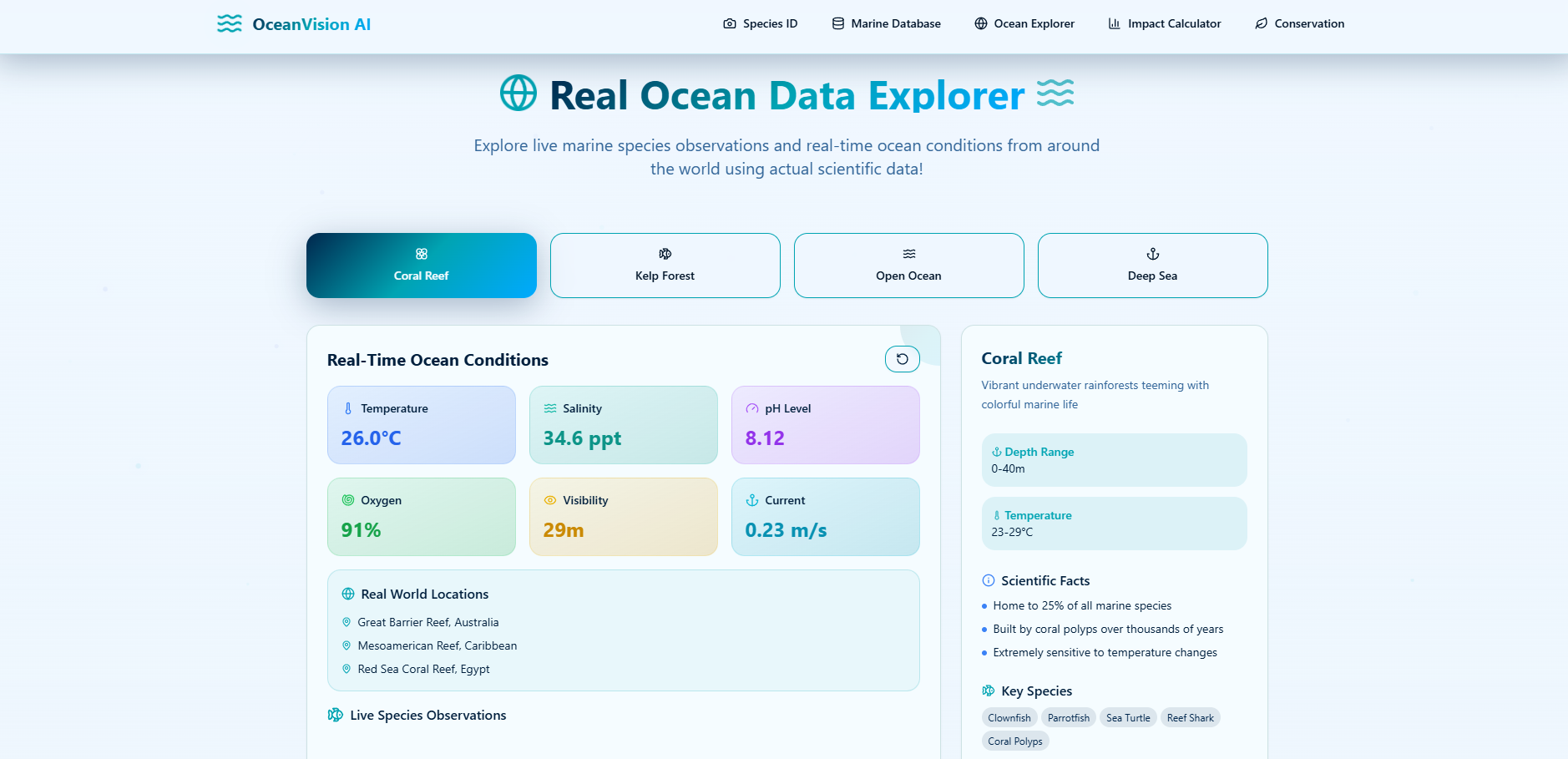Viewport: 1568px width, 759px height.
Task: Click the info icon beside Scientific Facts
Action: coord(989,580)
